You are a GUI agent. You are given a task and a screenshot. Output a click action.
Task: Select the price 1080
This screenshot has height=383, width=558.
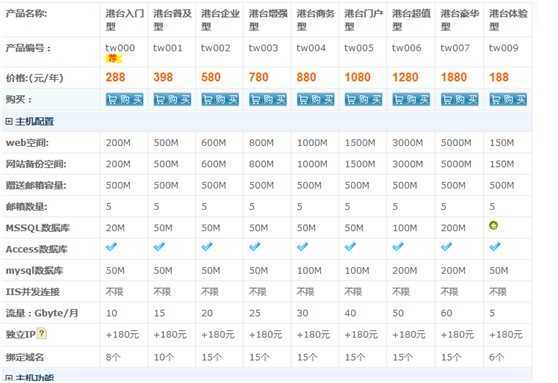click(x=358, y=77)
